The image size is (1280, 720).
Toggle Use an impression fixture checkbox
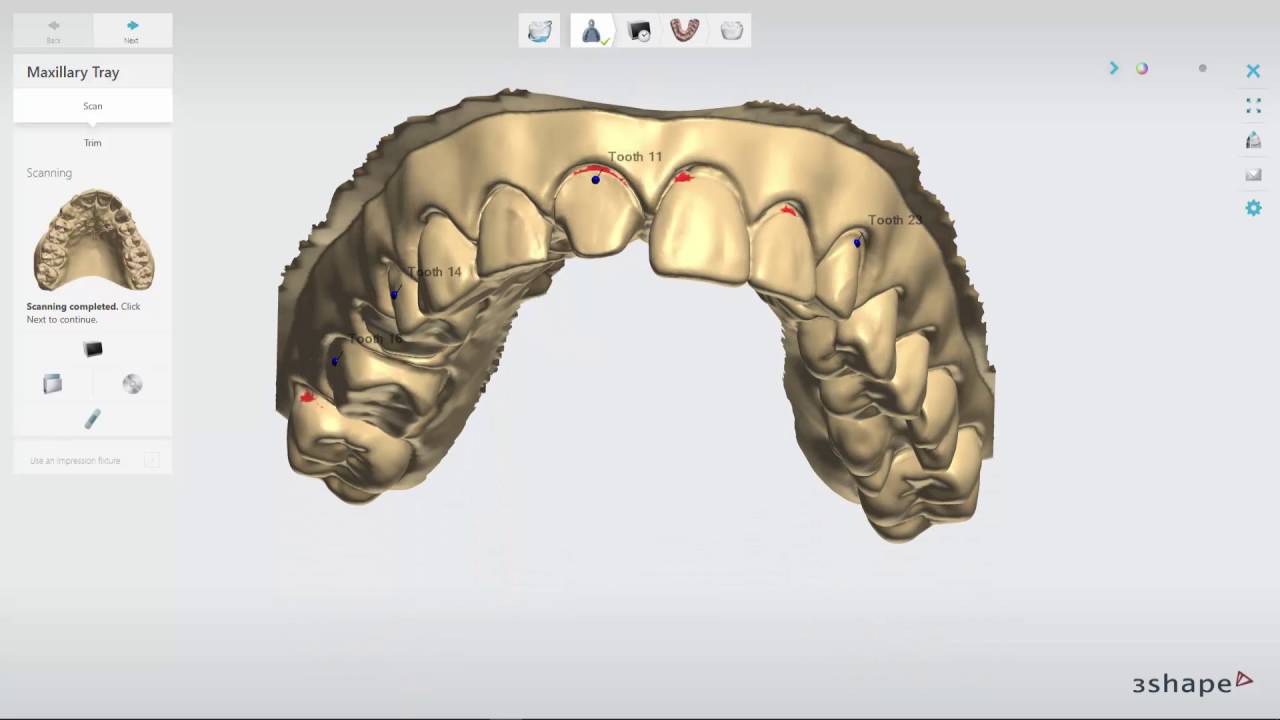152,460
